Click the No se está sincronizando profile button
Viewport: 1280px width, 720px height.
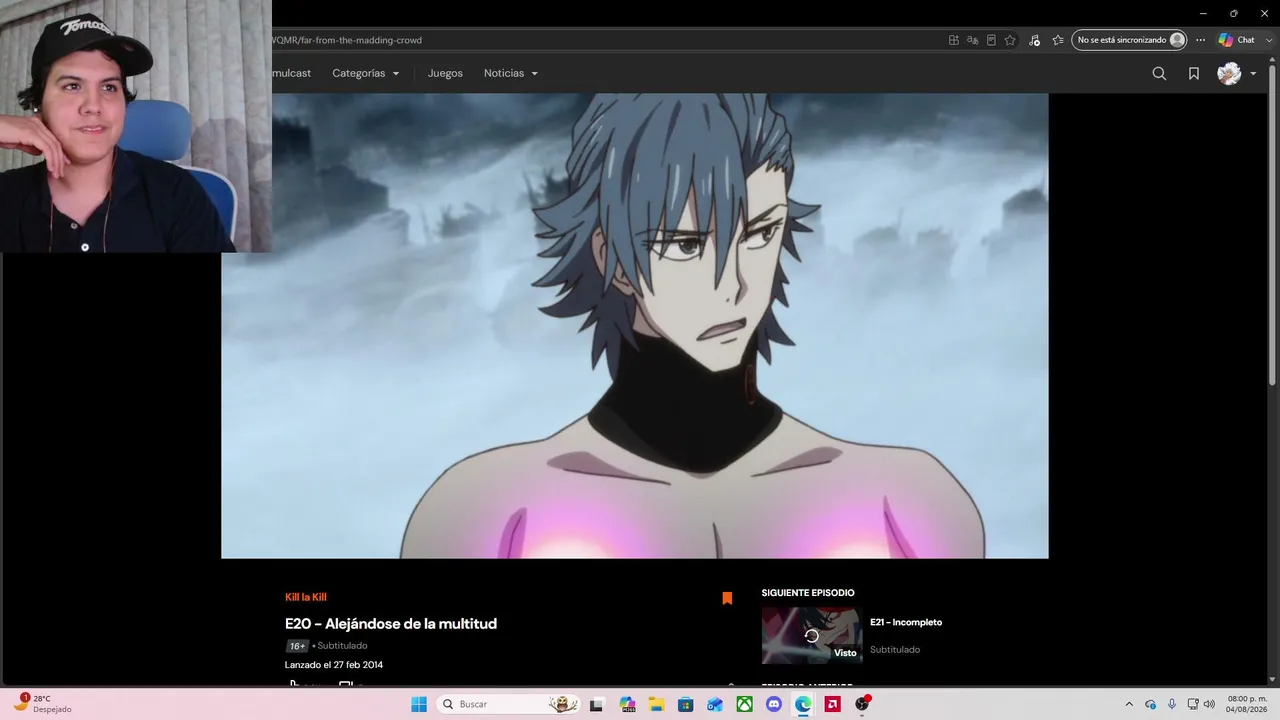coord(1129,40)
